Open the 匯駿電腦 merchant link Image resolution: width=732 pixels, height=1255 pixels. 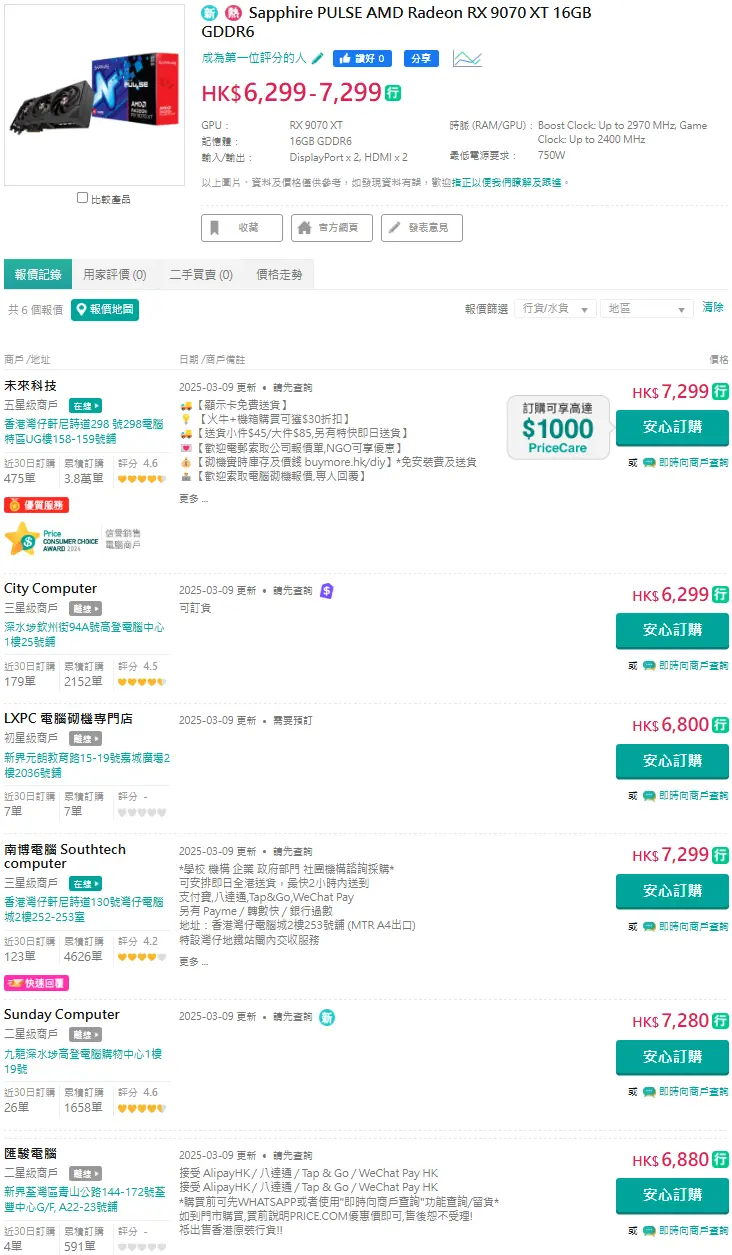pos(30,1153)
